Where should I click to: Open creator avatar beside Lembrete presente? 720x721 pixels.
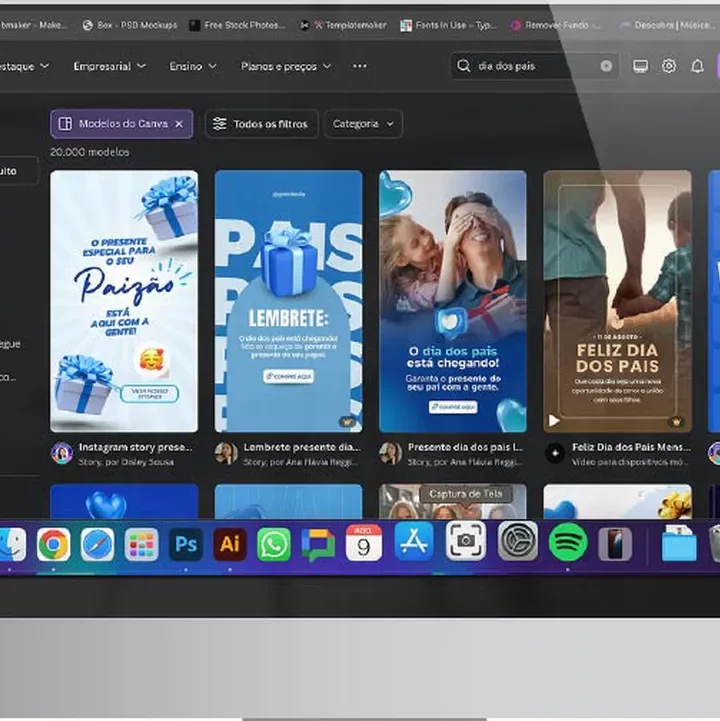226,453
